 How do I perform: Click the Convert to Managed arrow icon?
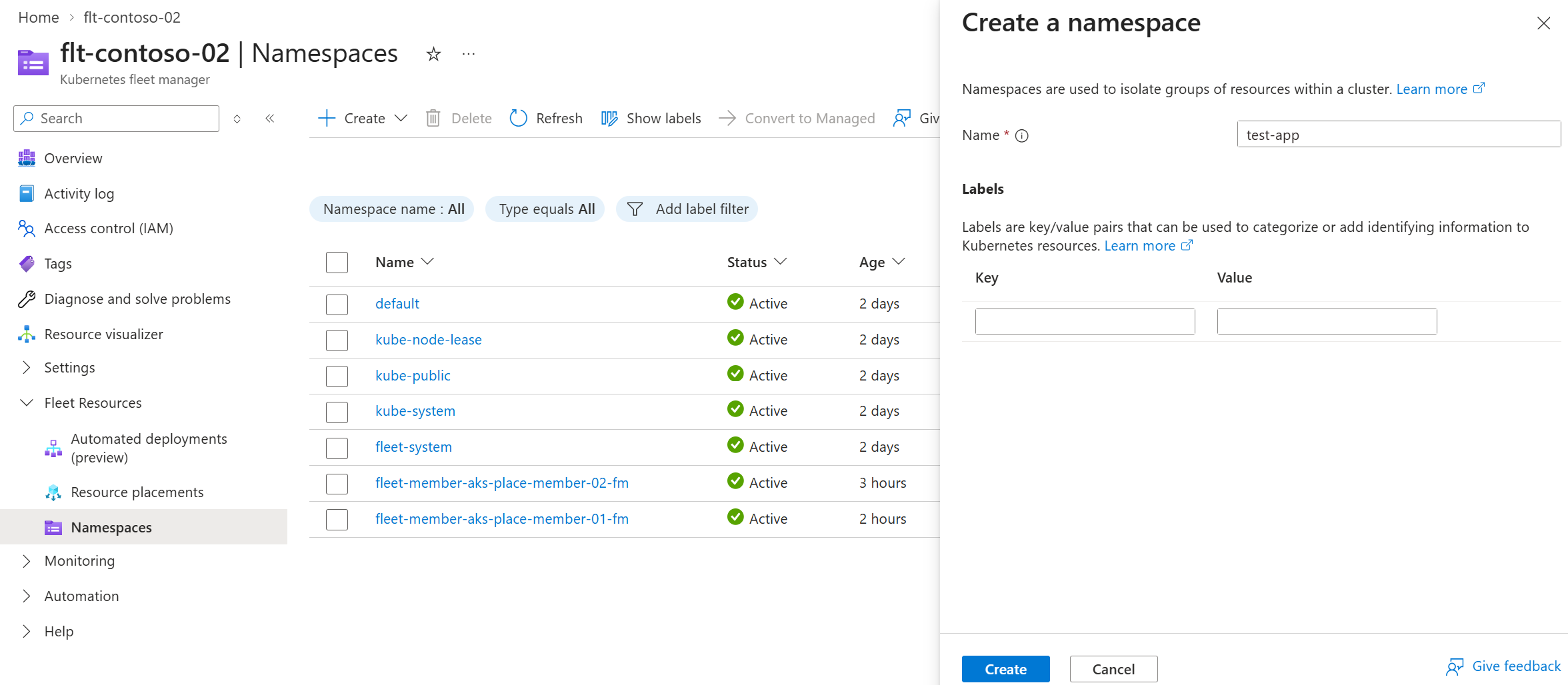pos(727,119)
